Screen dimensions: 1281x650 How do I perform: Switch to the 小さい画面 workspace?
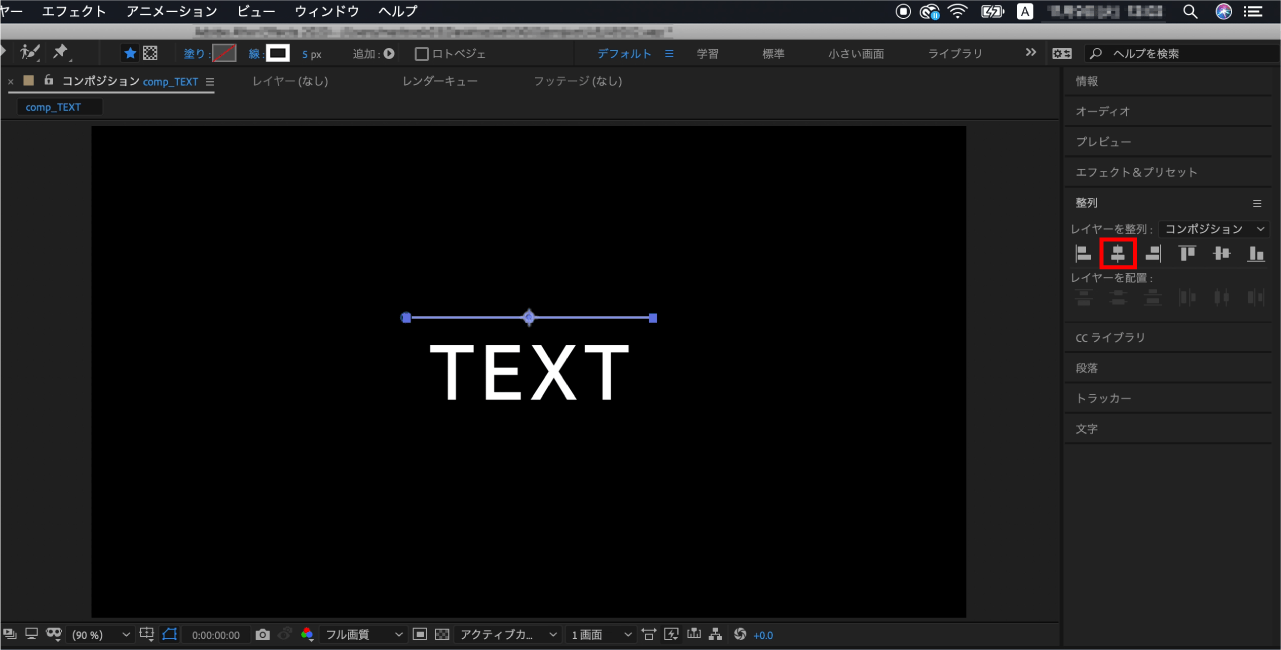point(856,54)
